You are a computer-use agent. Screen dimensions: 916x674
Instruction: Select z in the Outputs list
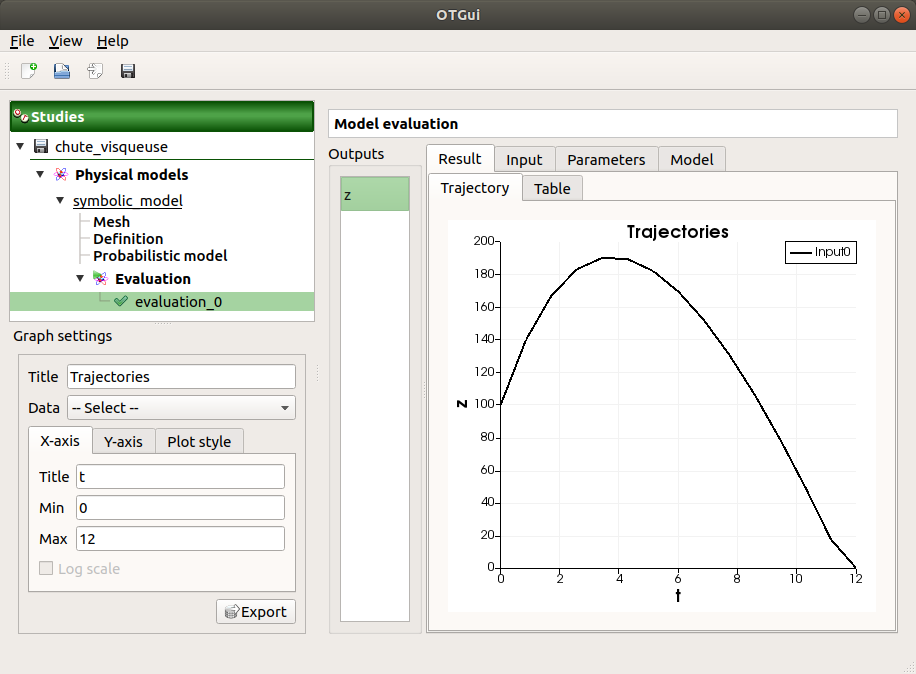(374, 194)
